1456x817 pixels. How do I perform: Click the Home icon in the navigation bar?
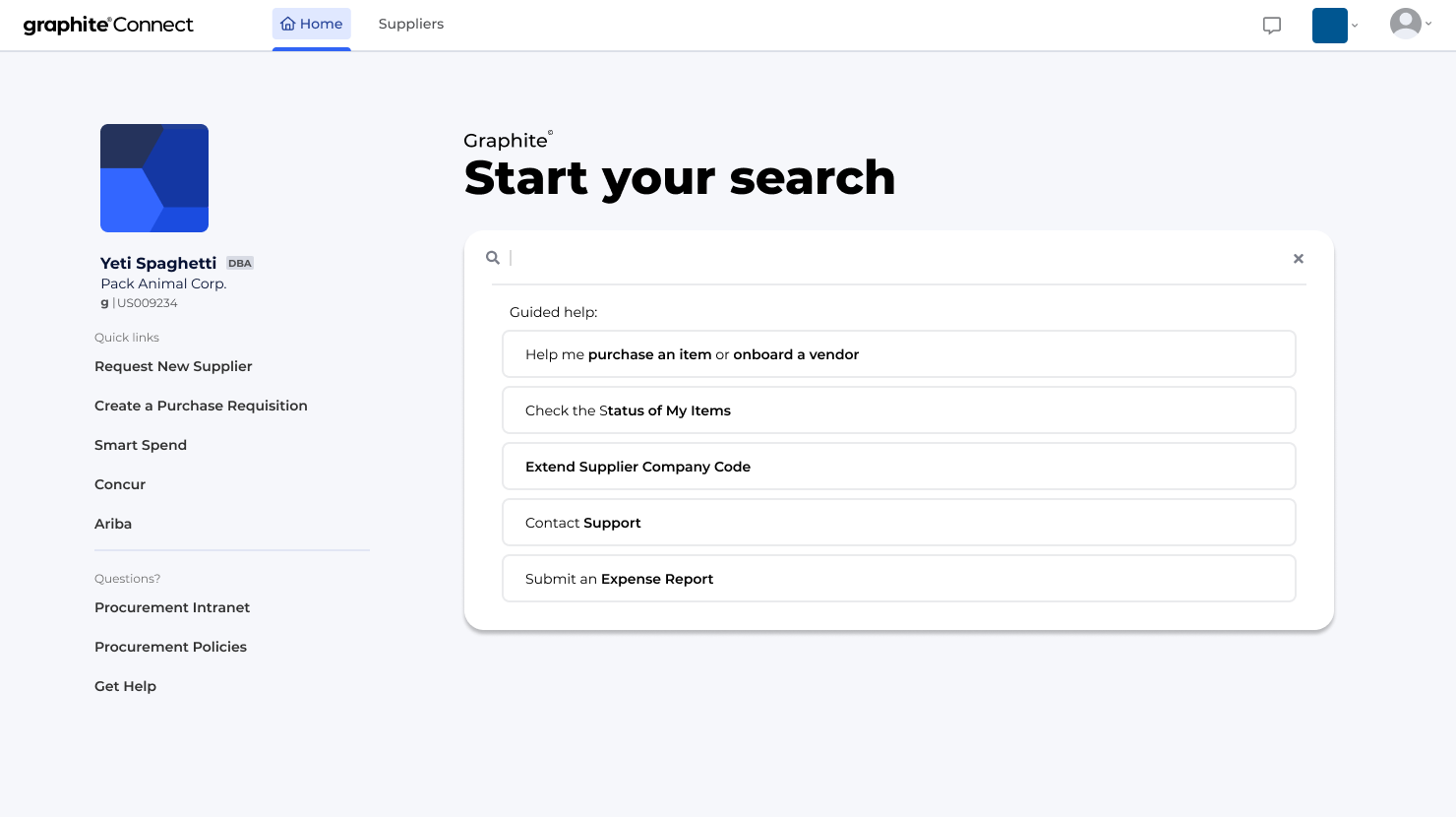point(288,23)
